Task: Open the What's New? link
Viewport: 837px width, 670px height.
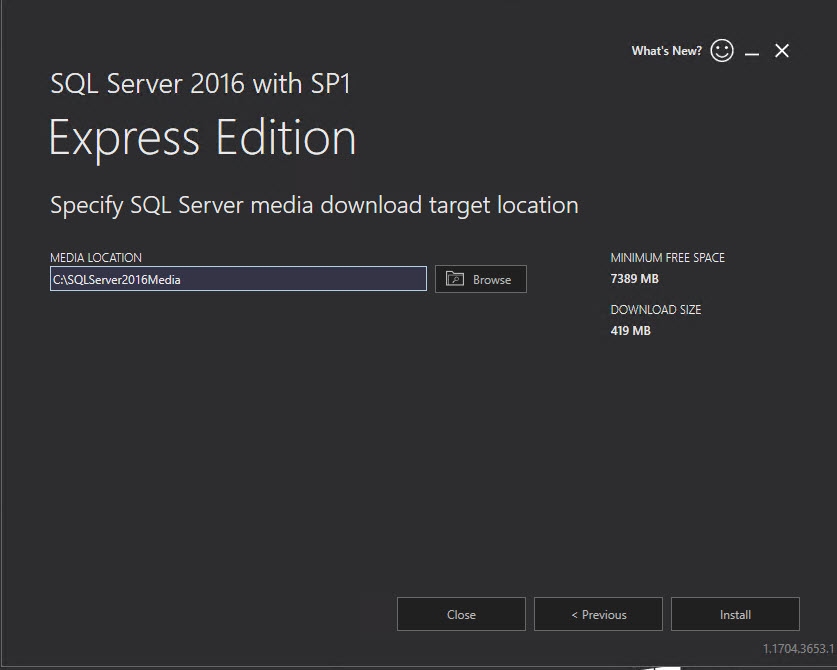Action: [666, 51]
